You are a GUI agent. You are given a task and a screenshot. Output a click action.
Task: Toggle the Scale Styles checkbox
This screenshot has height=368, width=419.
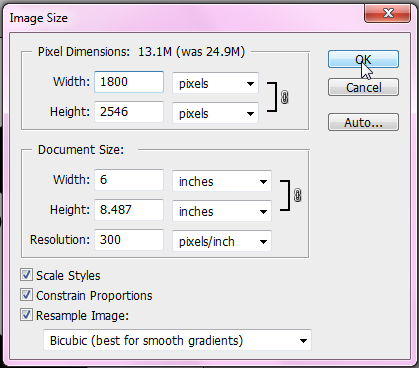click(x=26, y=275)
